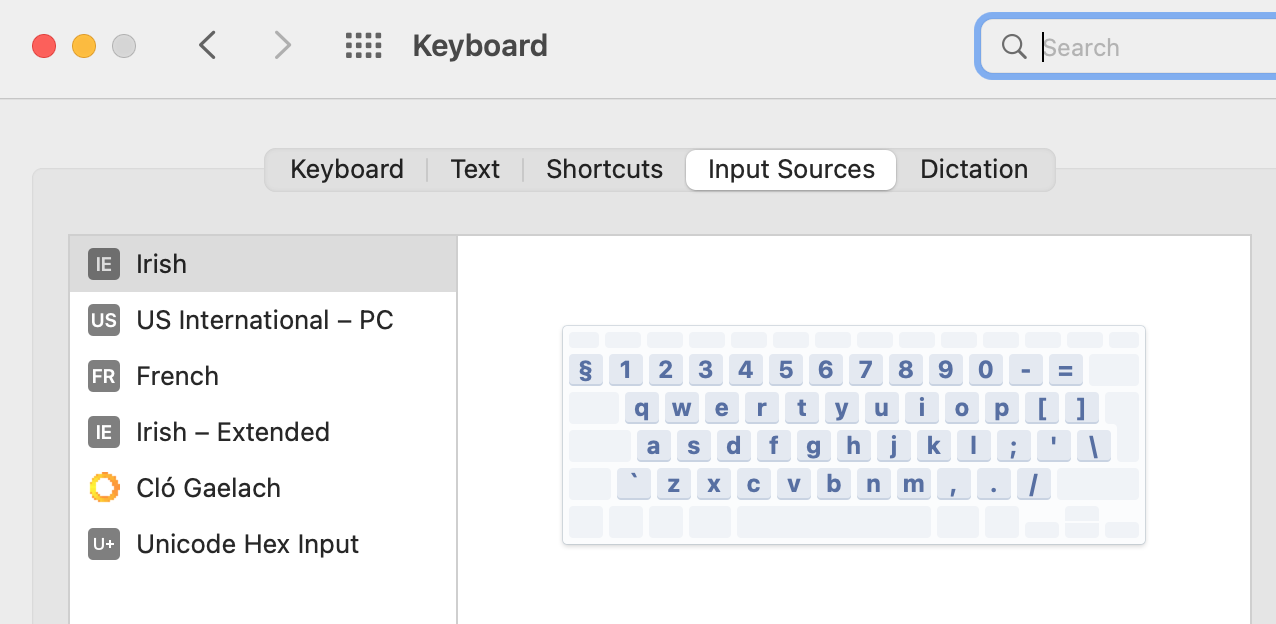Viewport: 1276px width, 624px height.
Task: Go back with the left chevron
Action: (x=208, y=46)
